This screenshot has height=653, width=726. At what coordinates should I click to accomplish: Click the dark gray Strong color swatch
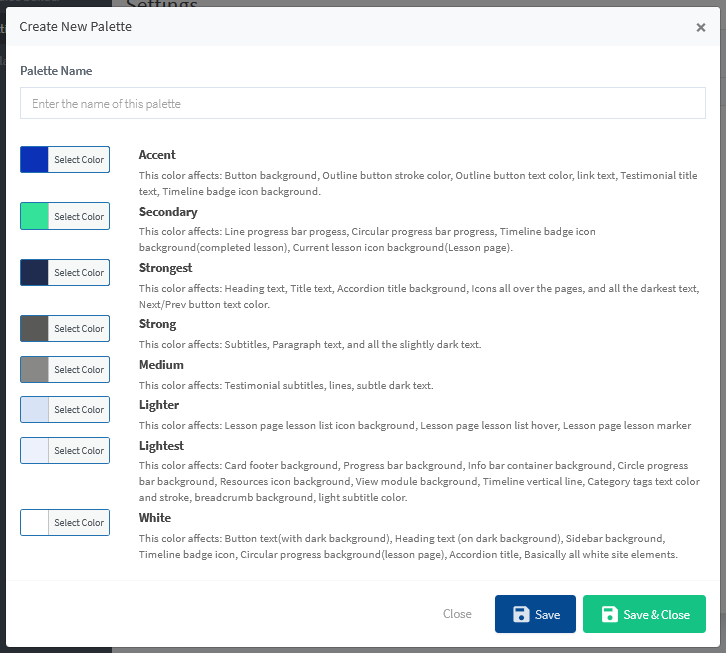[x=34, y=328]
